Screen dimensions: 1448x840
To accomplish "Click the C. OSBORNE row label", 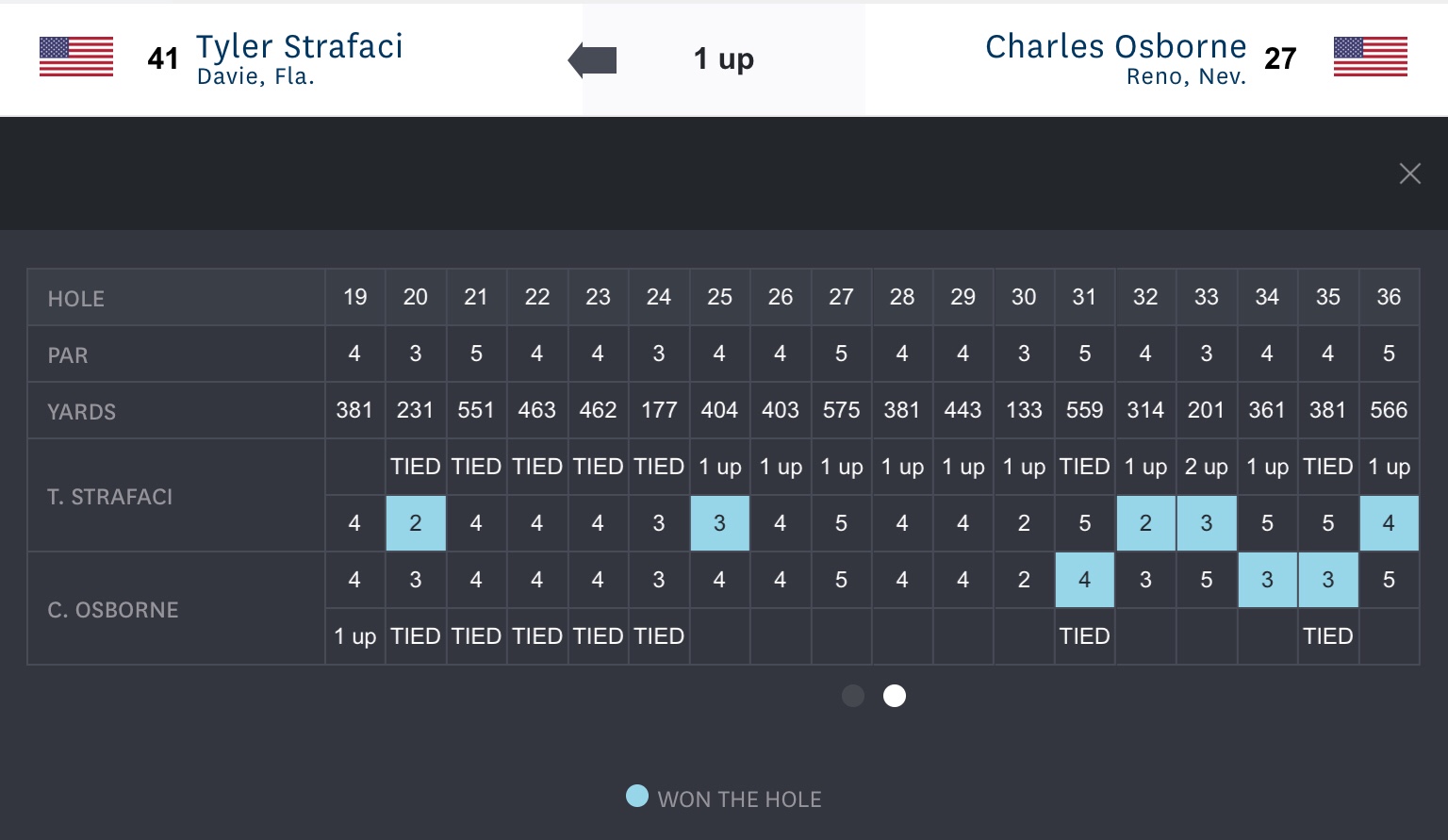I will (113, 610).
